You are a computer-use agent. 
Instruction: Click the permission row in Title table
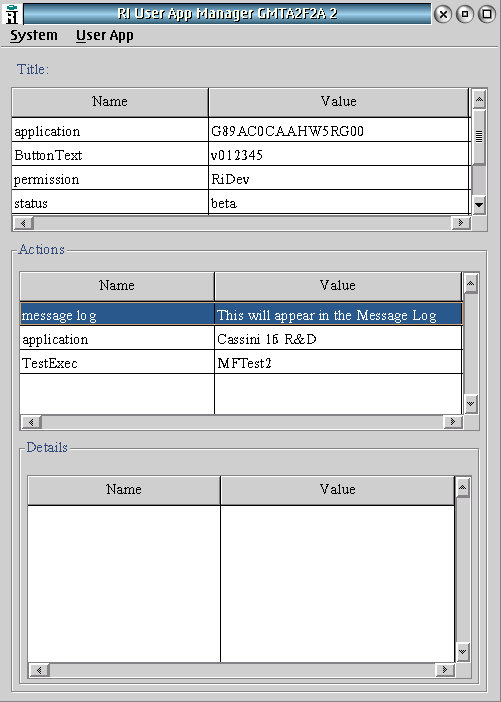tap(241, 179)
